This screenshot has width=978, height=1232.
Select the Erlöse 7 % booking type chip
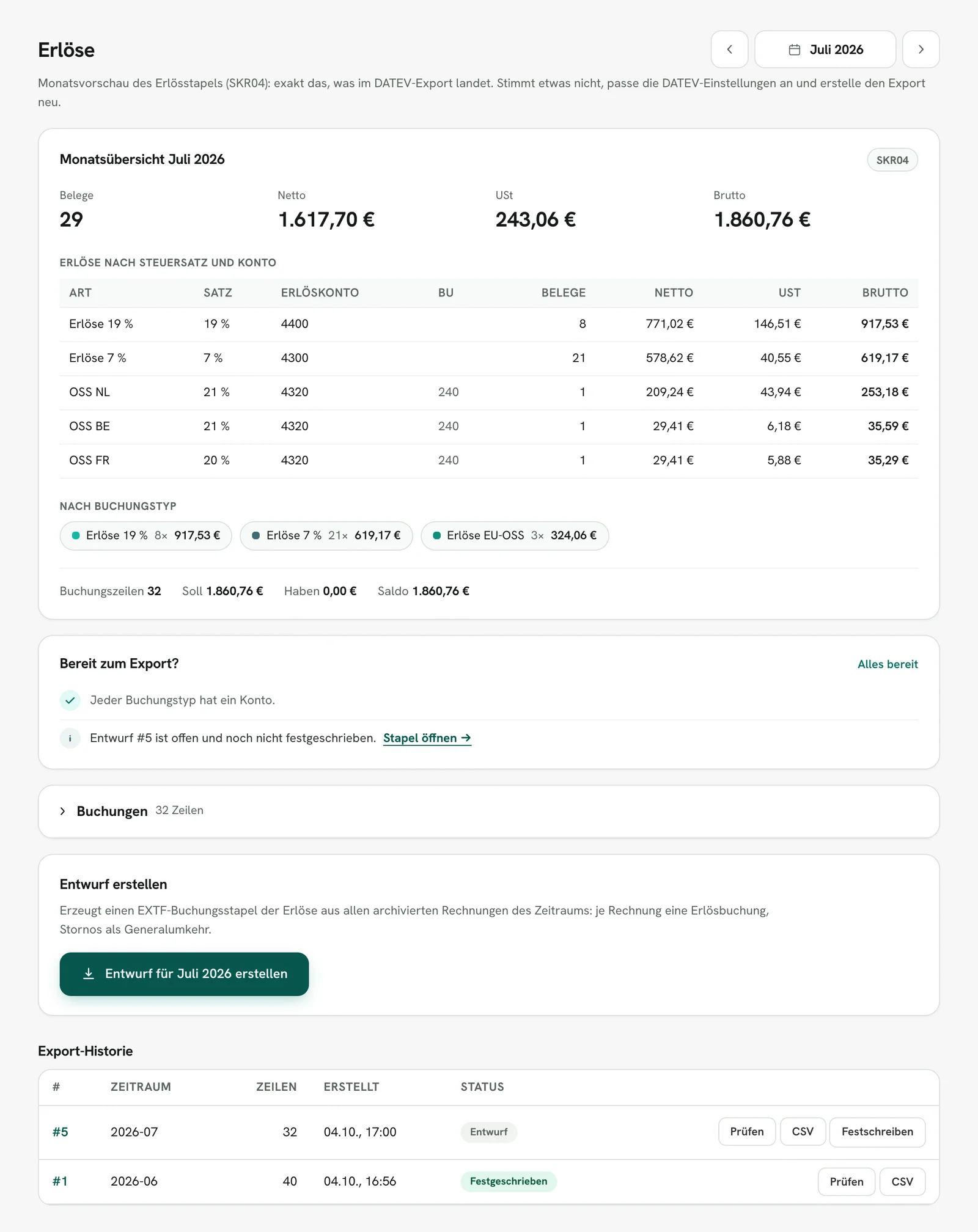[x=326, y=535]
